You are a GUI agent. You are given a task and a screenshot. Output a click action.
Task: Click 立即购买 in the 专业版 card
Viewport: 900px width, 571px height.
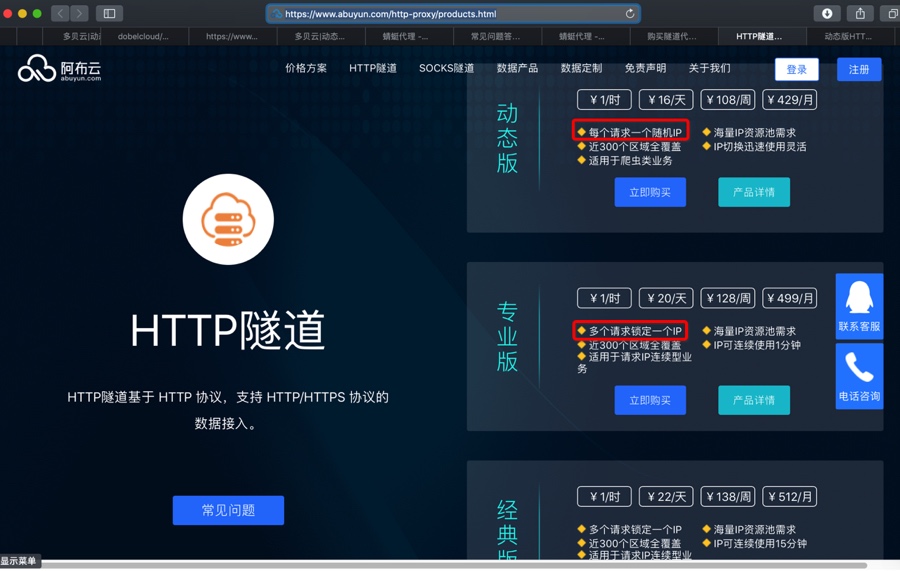pyautogui.click(x=650, y=400)
